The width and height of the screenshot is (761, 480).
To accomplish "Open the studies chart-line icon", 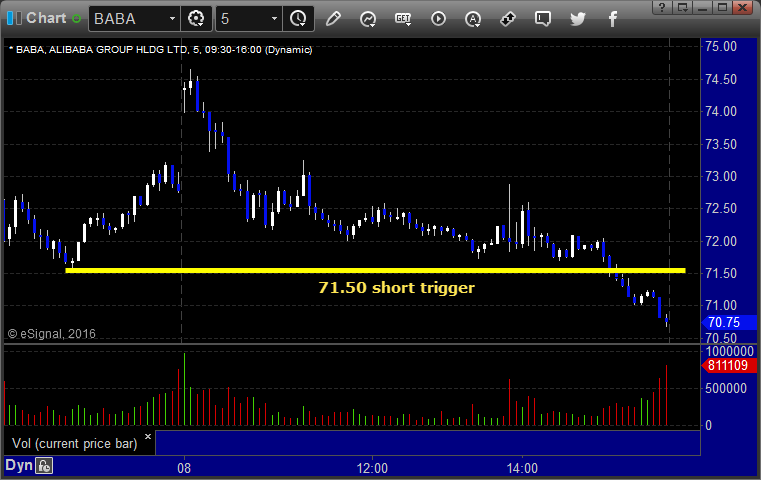I will (368, 19).
